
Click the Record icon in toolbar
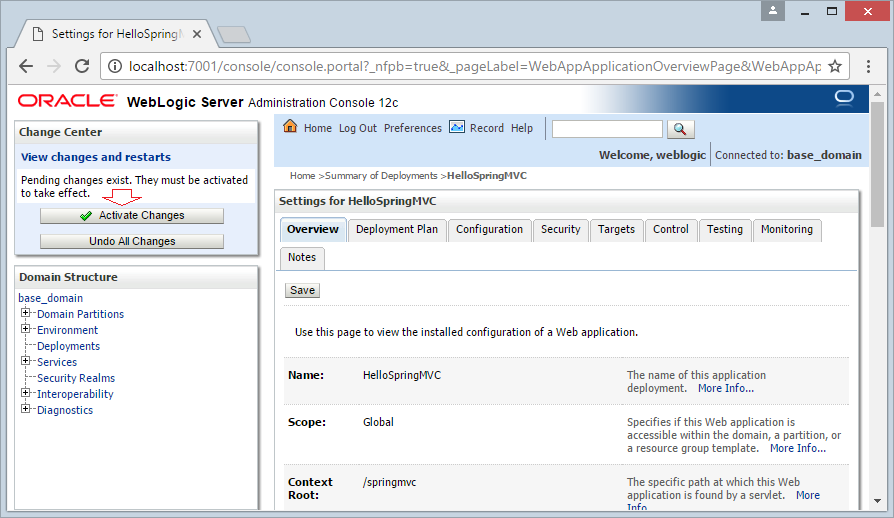(457, 127)
